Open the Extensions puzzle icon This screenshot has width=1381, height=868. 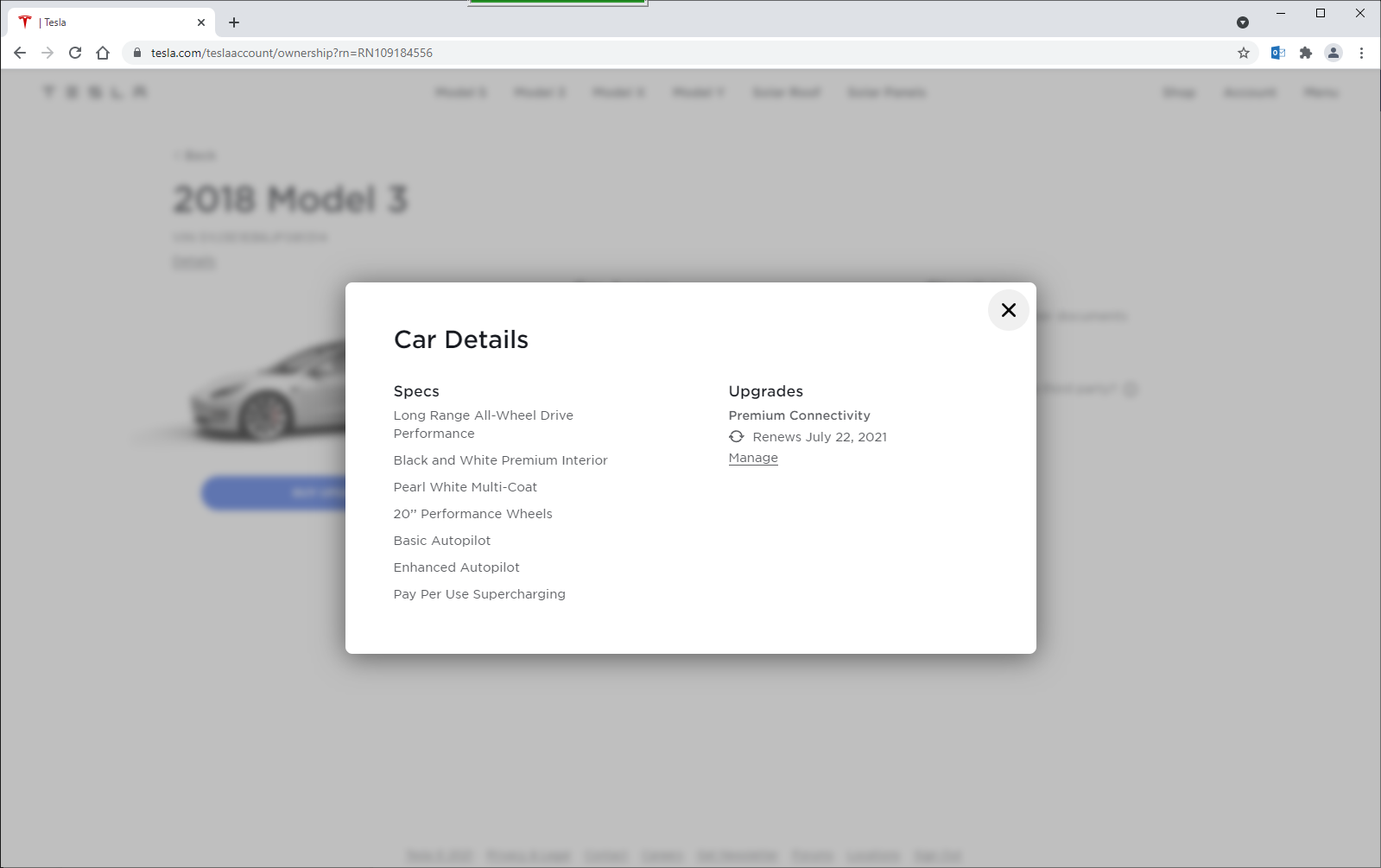click(1306, 53)
